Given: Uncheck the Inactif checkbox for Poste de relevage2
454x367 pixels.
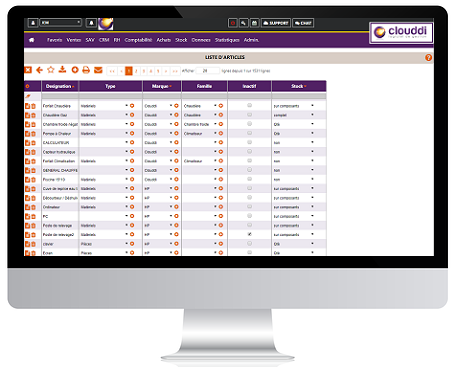Looking at the screenshot, I should coord(249,234).
